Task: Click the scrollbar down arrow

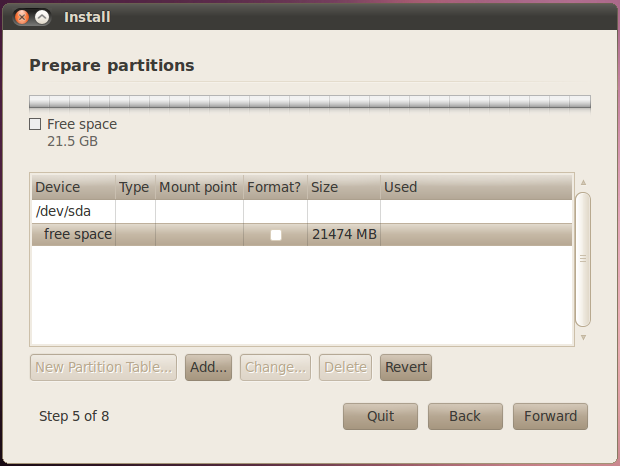Action: click(583, 337)
